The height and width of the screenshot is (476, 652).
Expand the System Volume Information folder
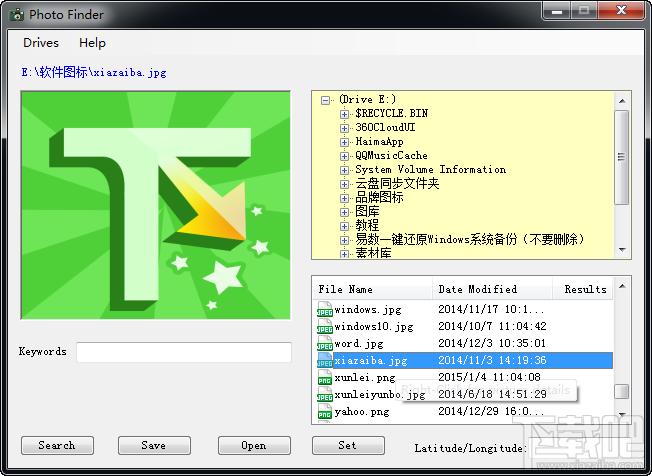344,170
